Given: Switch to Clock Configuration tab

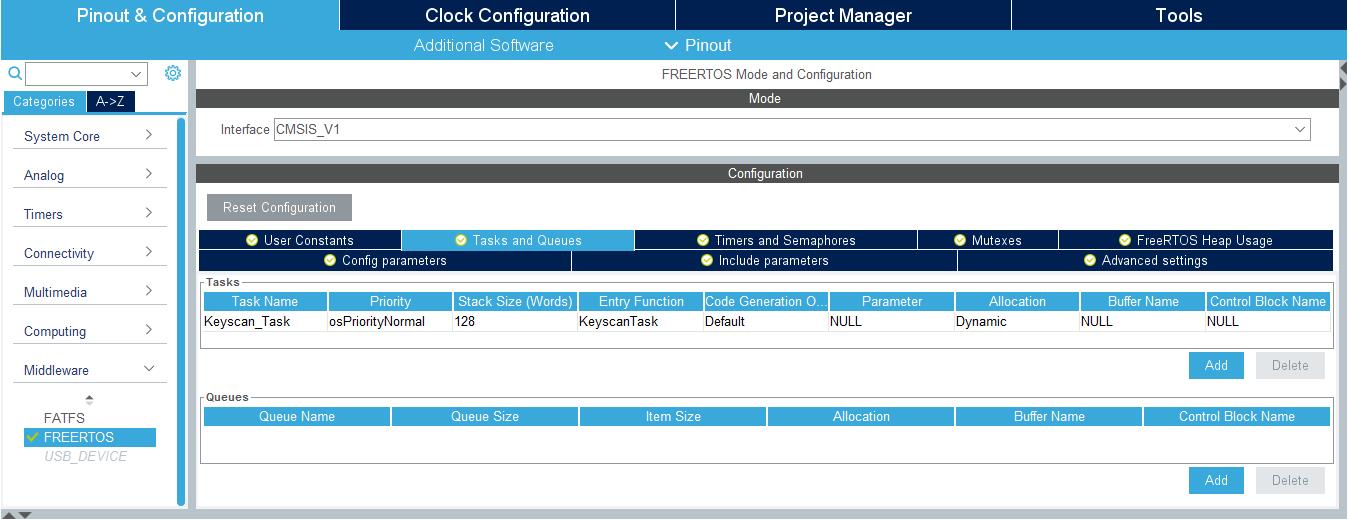Looking at the screenshot, I should (507, 16).
